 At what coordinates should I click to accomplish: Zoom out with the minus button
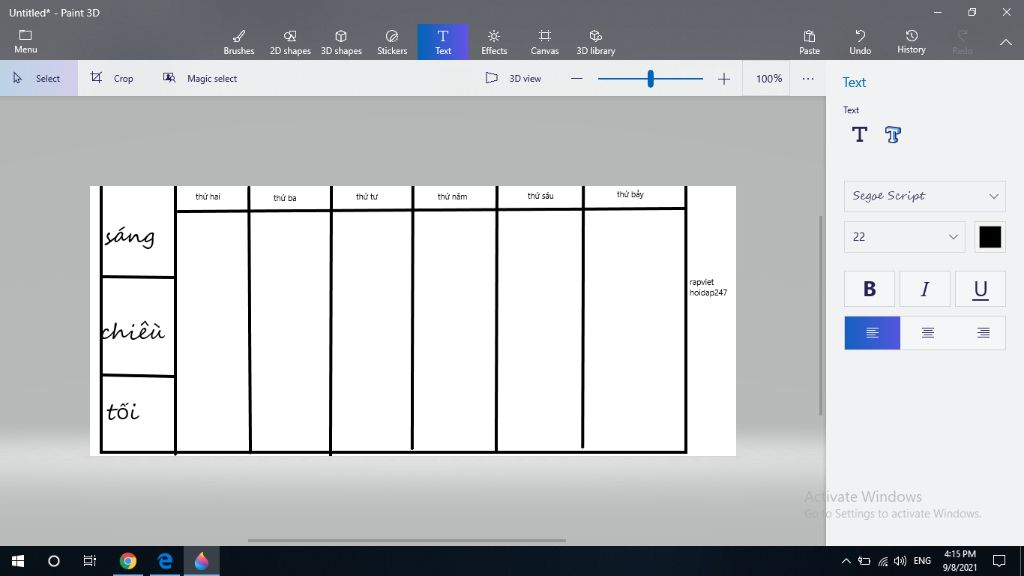[x=576, y=78]
